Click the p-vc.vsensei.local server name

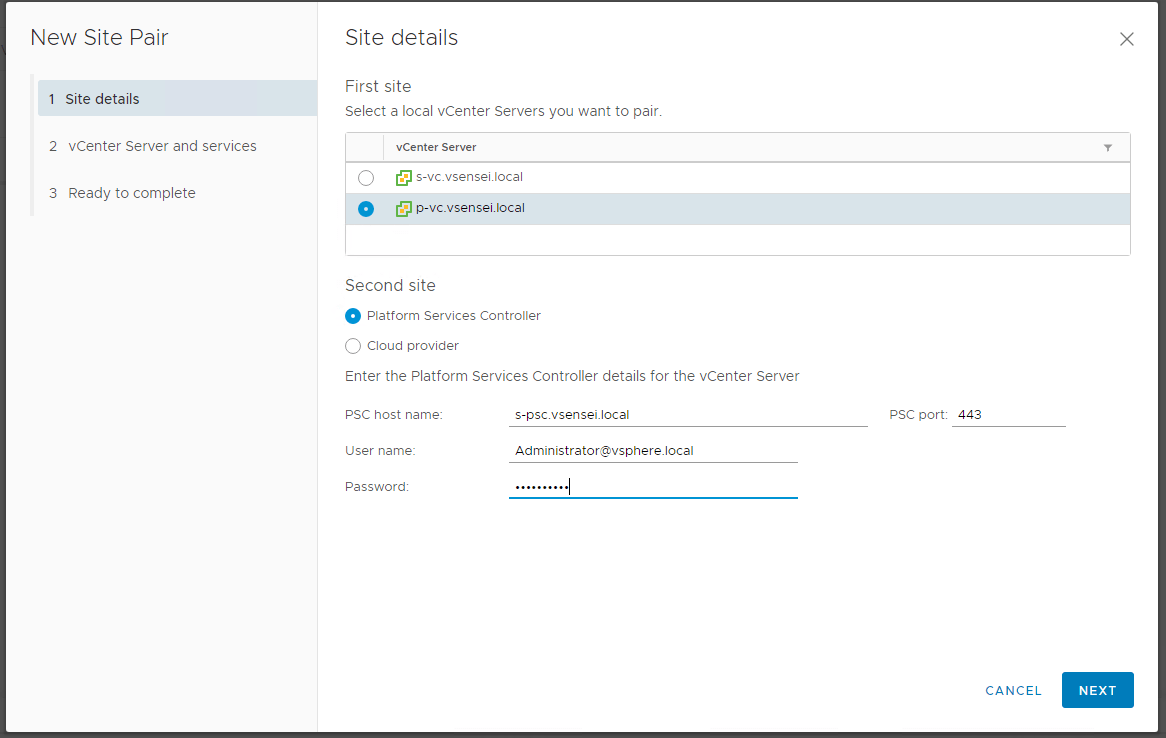pos(470,208)
